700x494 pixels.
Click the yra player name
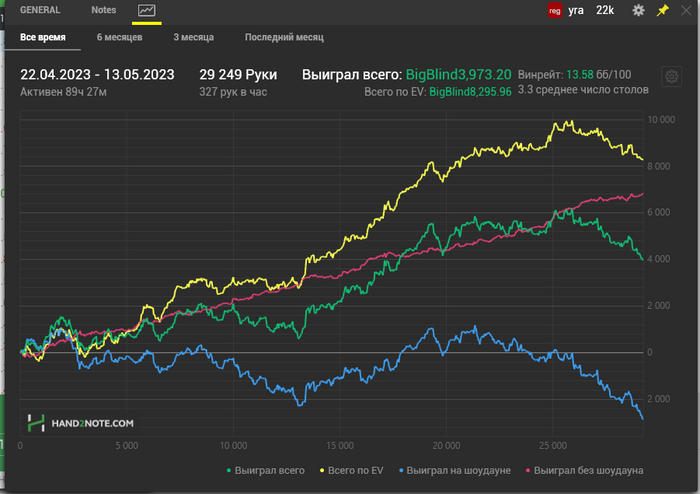(x=576, y=10)
